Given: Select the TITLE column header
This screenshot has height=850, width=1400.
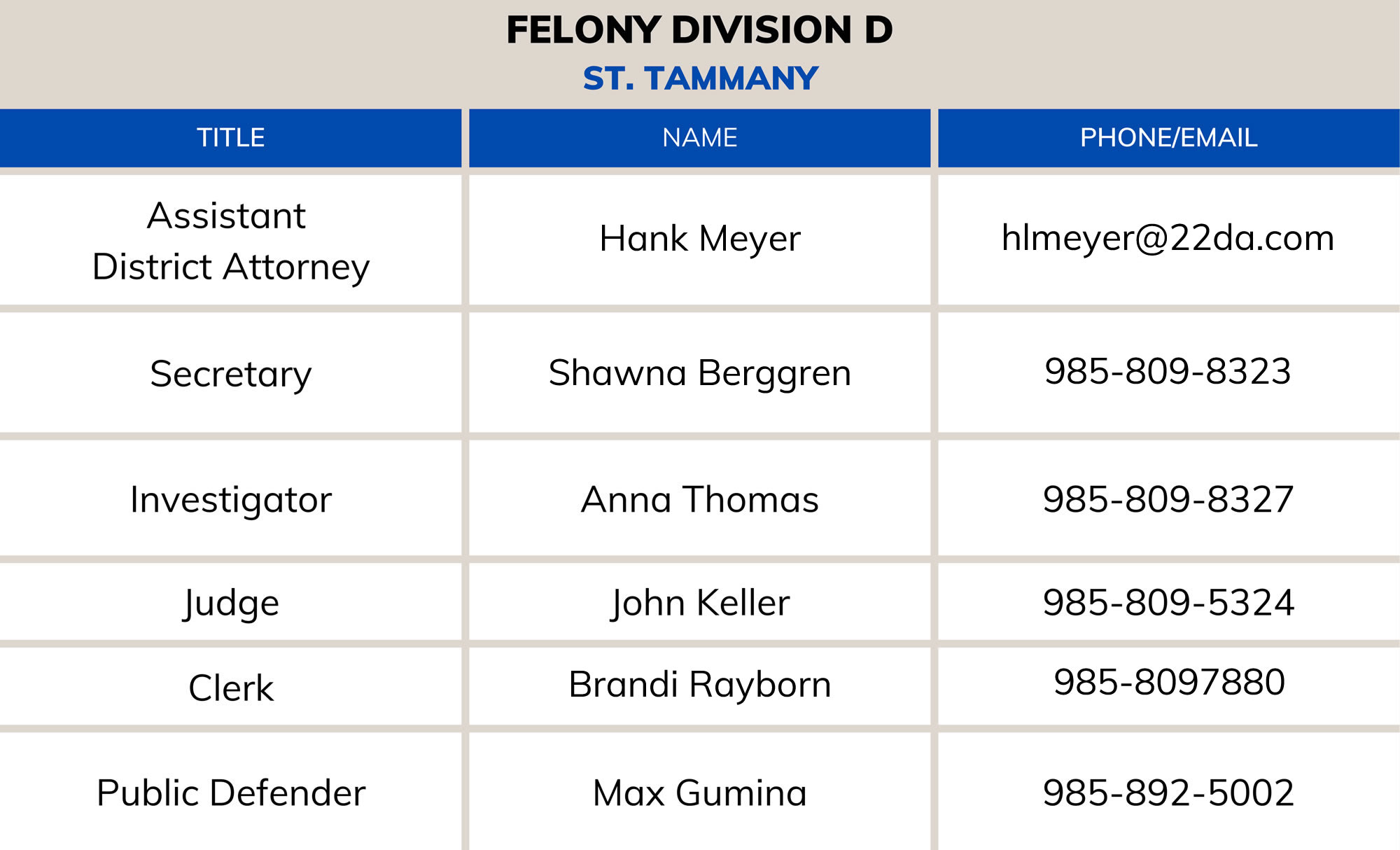Looking at the screenshot, I should click(x=230, y=137).
